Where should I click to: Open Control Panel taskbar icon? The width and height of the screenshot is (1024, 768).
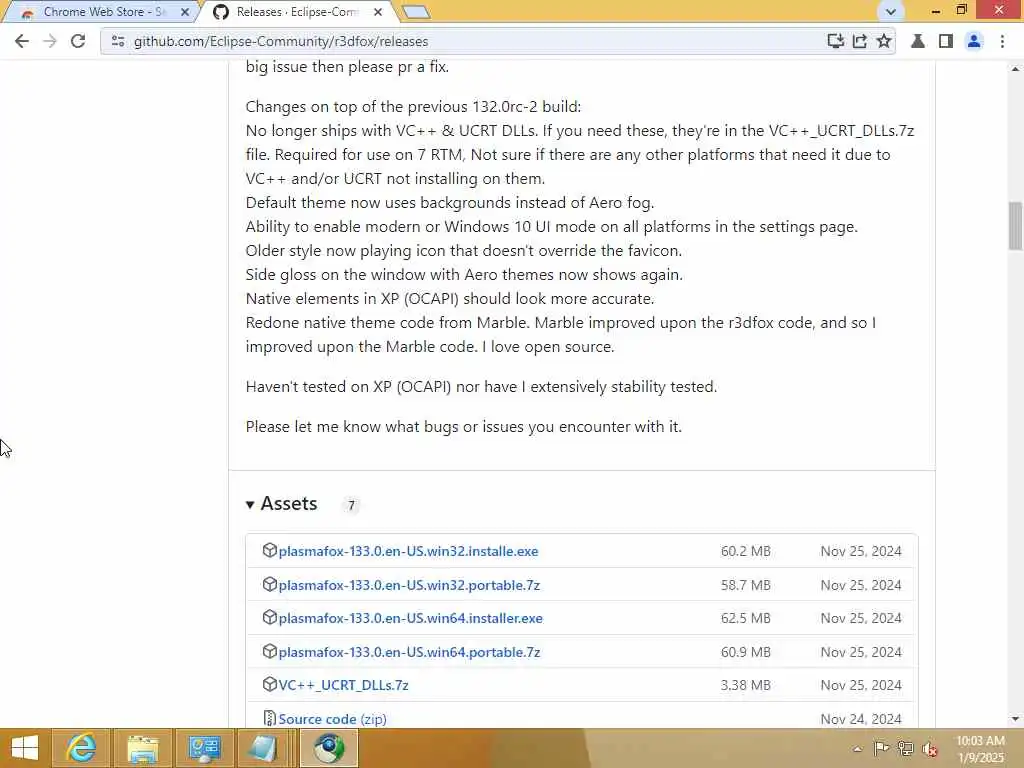(204, 748)
